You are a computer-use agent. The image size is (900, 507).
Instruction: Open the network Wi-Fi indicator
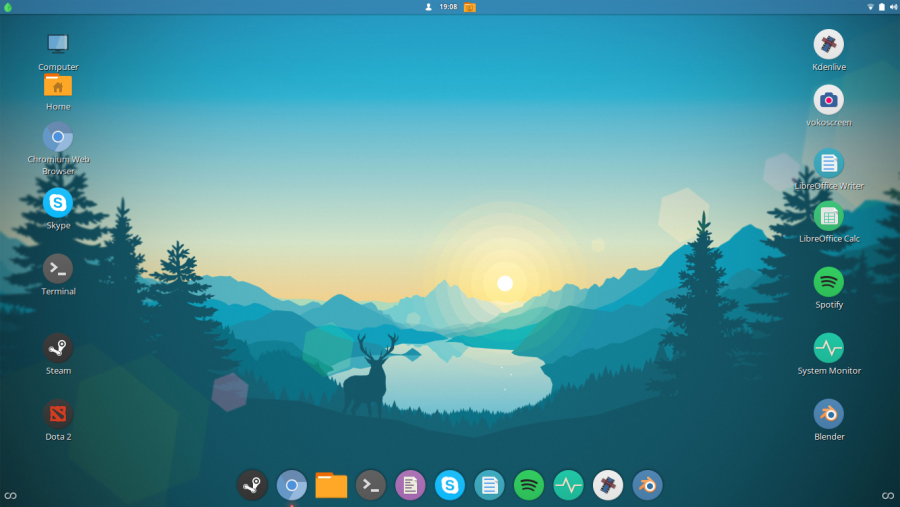[x=870, y=7]
